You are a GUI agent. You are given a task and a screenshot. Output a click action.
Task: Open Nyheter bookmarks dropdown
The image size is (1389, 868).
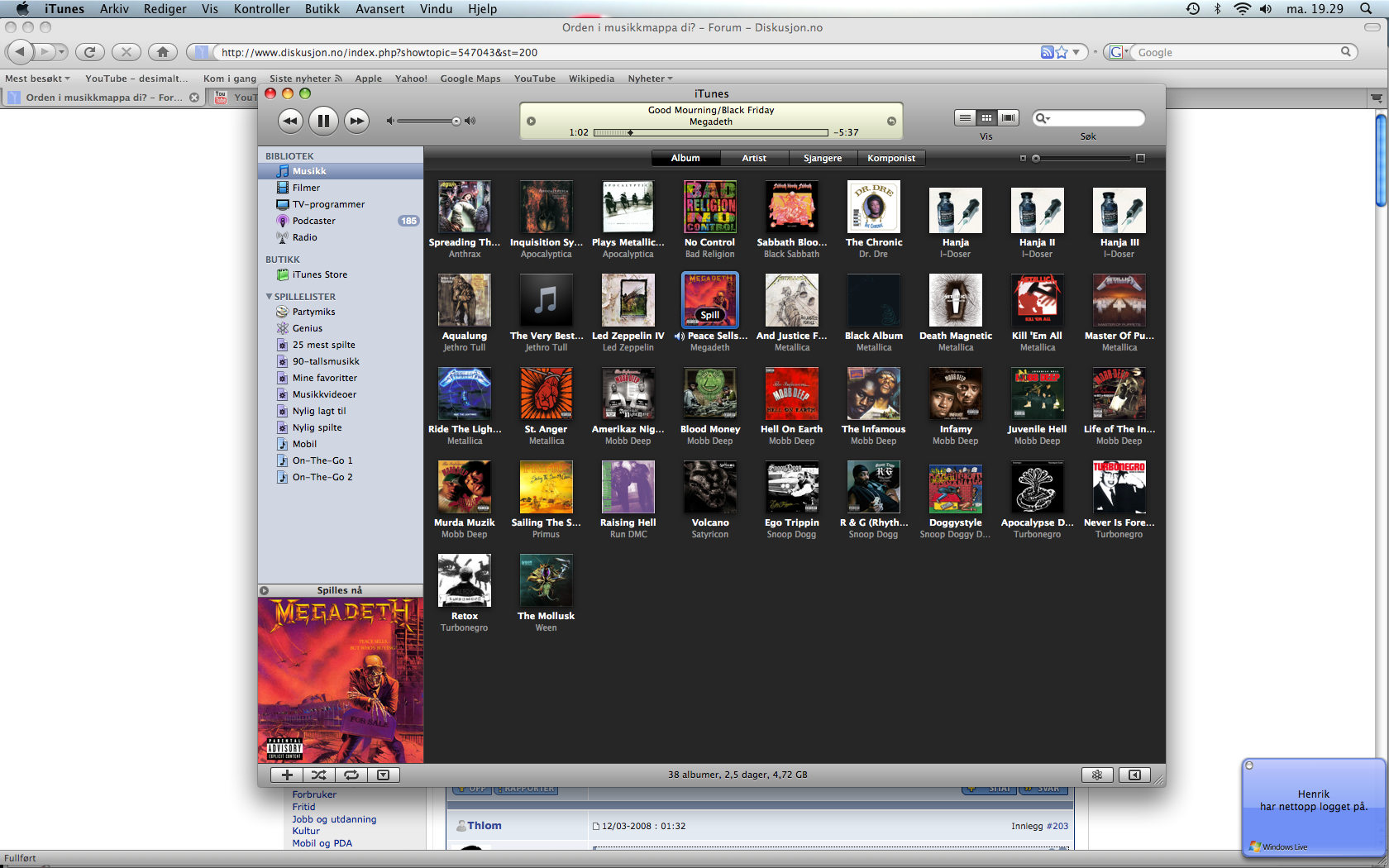tap(651, 79)
